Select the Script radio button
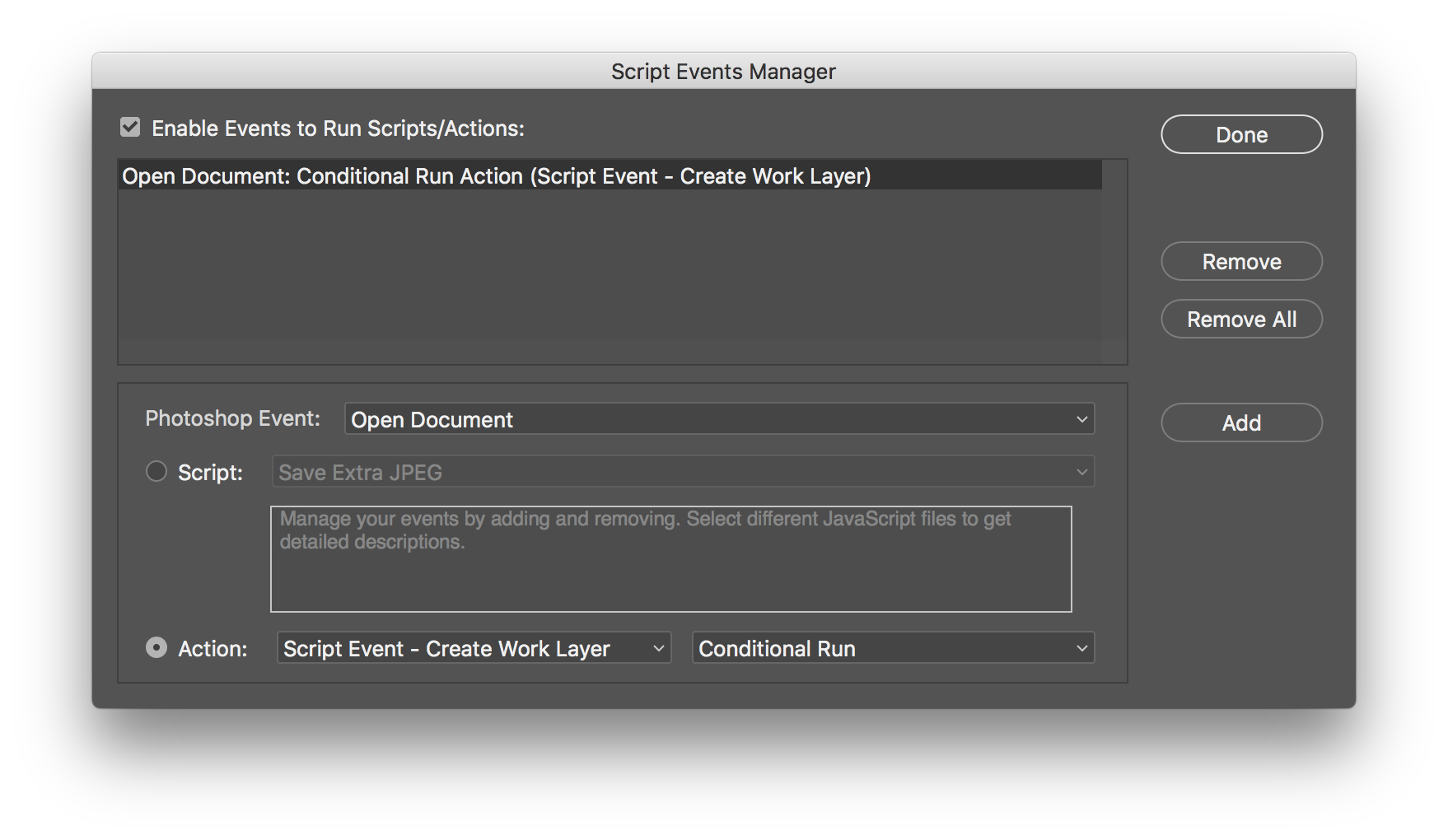Screen dimensions: 1448x840 (156, 472)
